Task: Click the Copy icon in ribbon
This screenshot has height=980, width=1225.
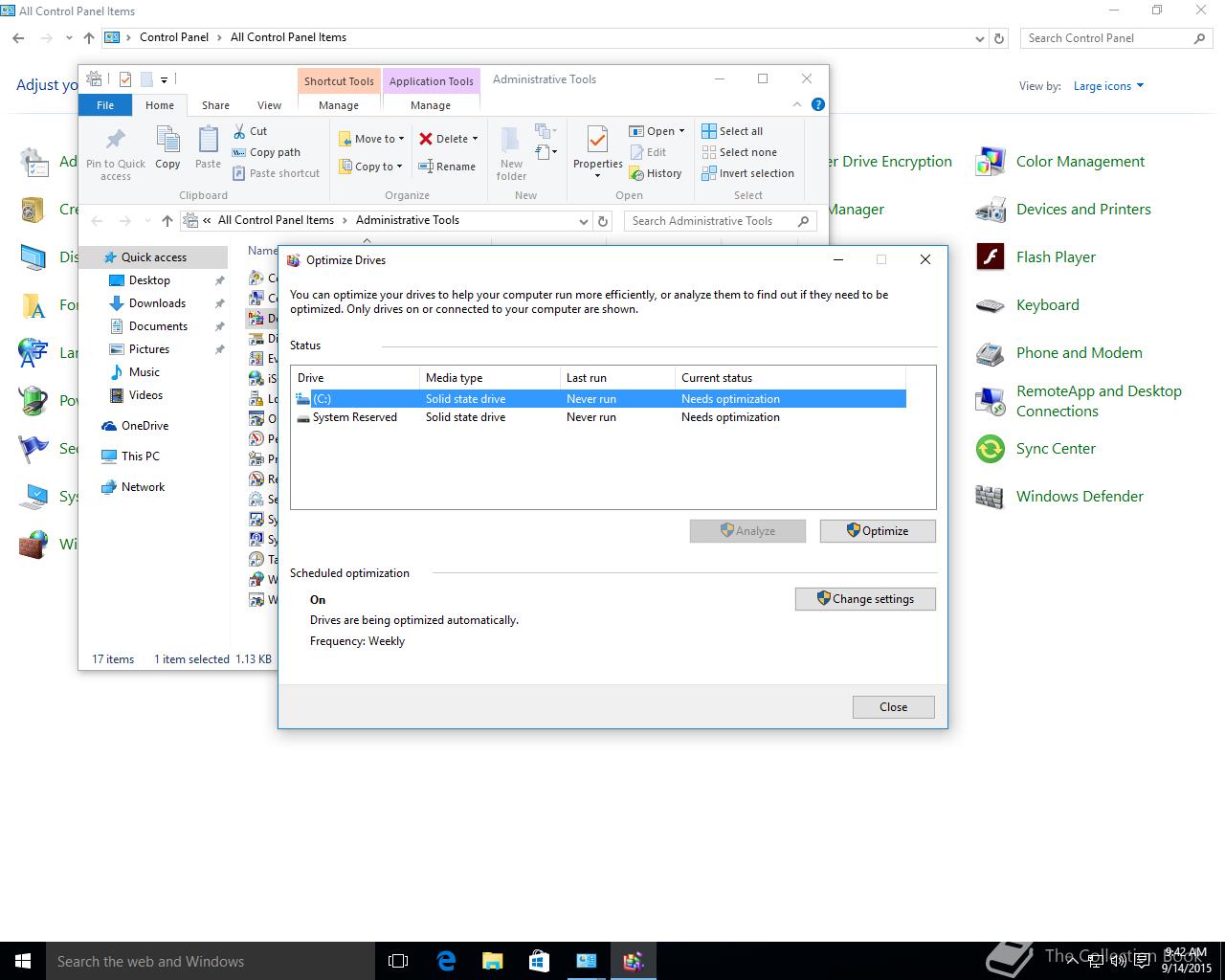Action: 167,142
